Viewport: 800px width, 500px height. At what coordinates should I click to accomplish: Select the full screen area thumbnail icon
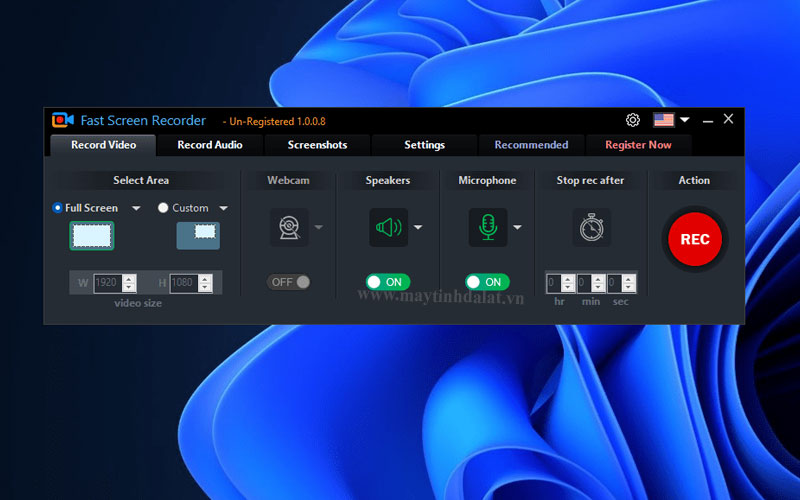(91, 235)
